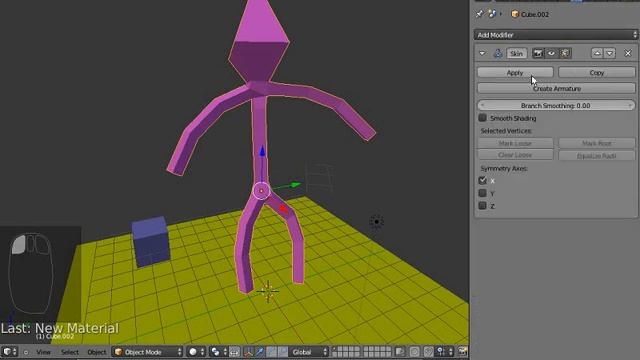
Task: Click the Mark Loose button
Action: point(515,143)
